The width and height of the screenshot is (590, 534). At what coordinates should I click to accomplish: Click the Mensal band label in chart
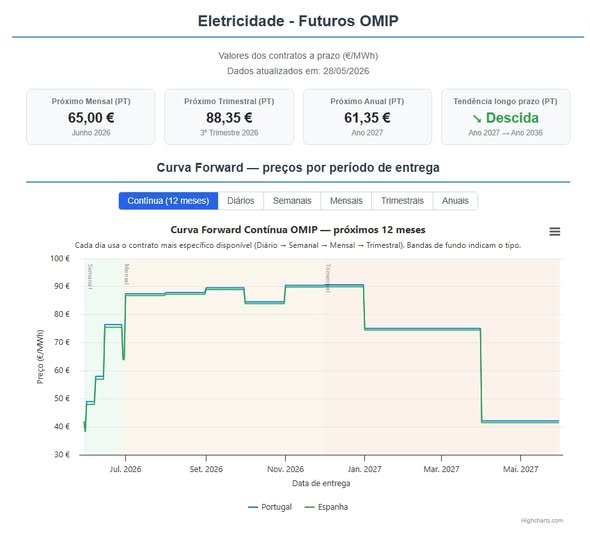click(127, 274)
